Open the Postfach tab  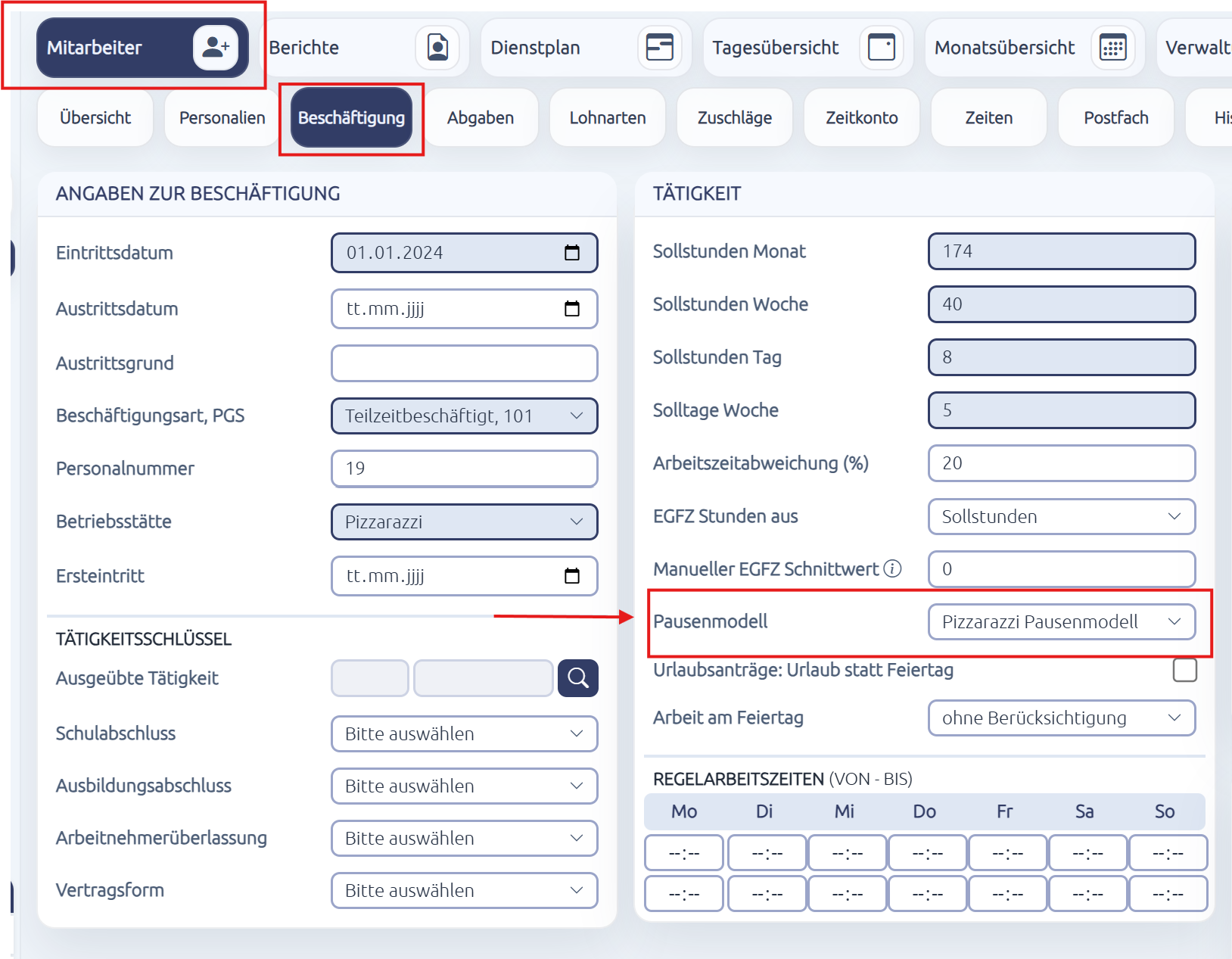pyautogui.click(x=1116, y=117)
